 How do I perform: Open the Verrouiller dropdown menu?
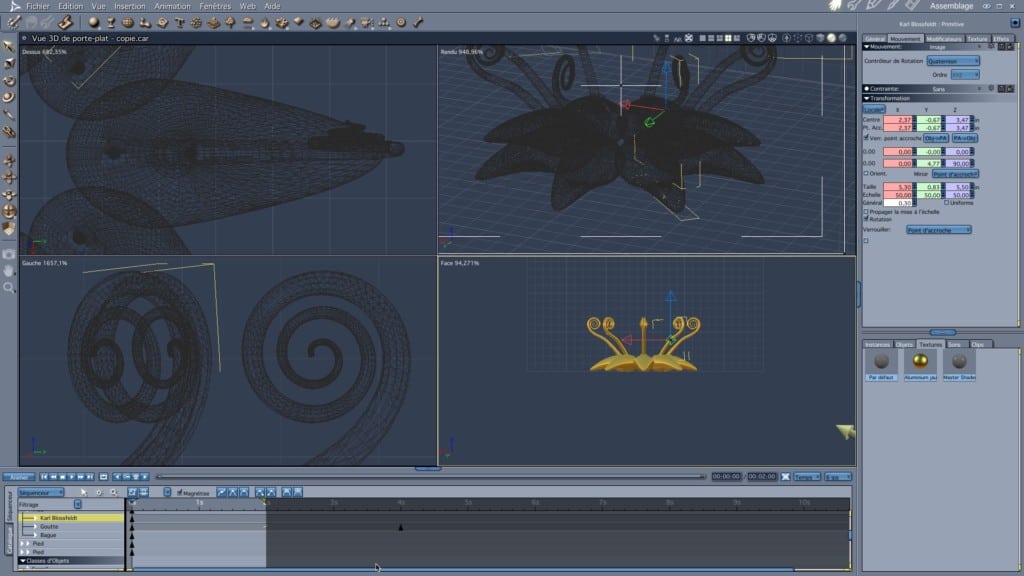pos(938,230)
